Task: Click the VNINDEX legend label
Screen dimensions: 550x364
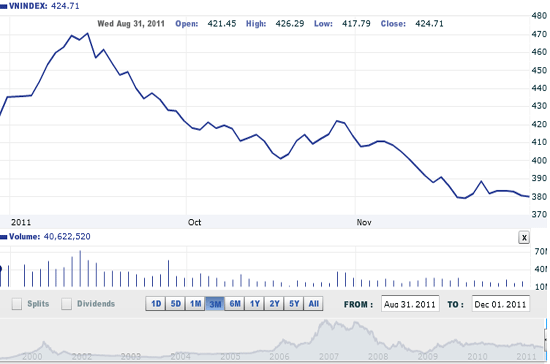Action: click(28, 6)
